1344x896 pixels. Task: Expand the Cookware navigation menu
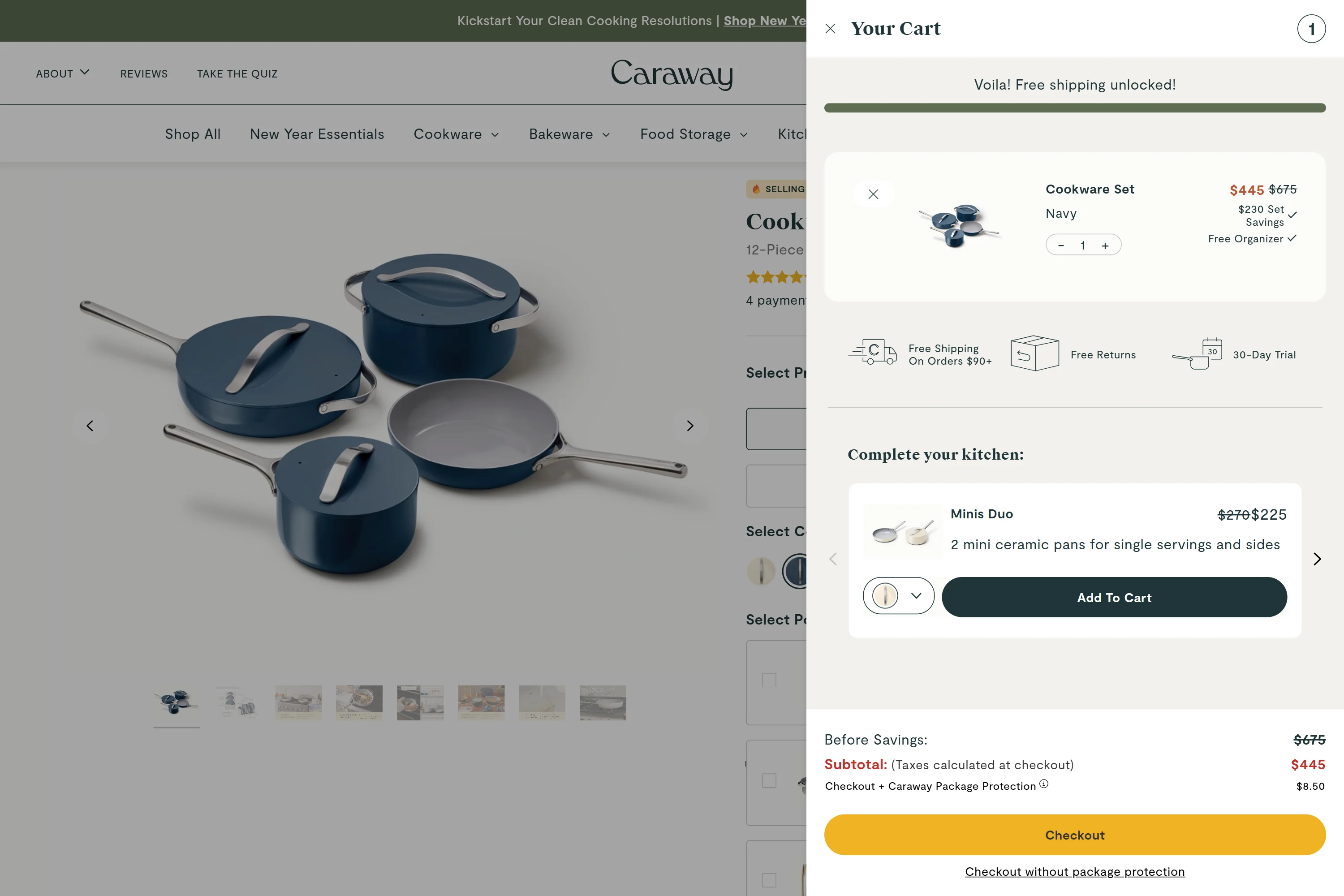pos(456,134)
